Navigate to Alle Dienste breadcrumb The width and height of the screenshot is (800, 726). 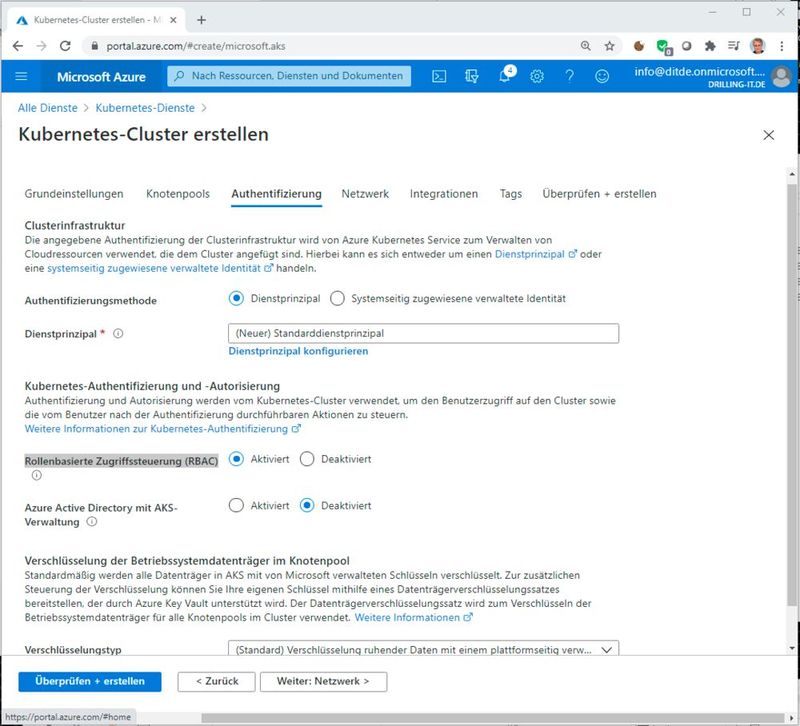click(47, 108)
